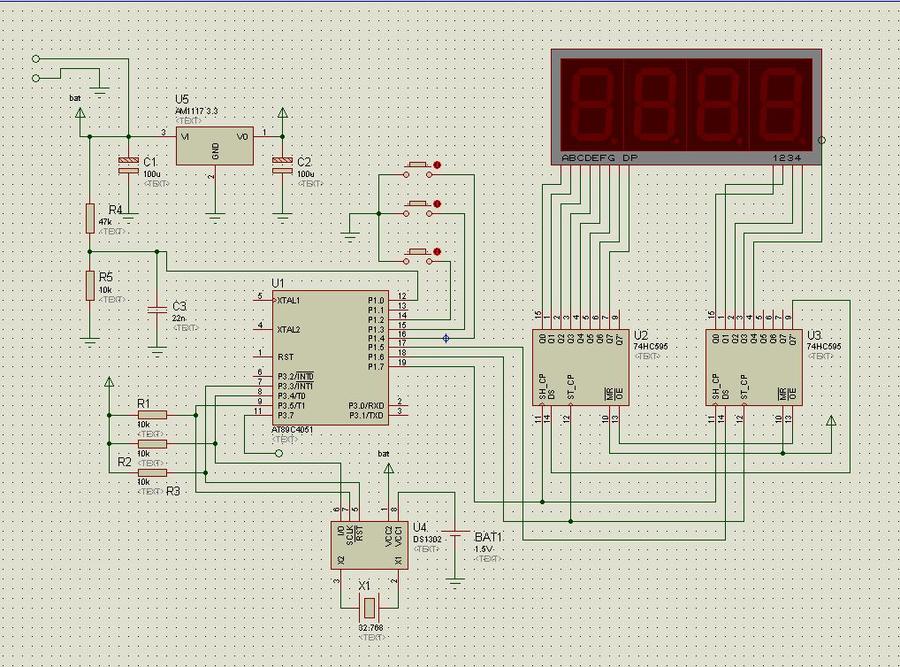Screen dimensions: 900x667
Task: Click resistor R1 symbol
Action: [152, 414]
